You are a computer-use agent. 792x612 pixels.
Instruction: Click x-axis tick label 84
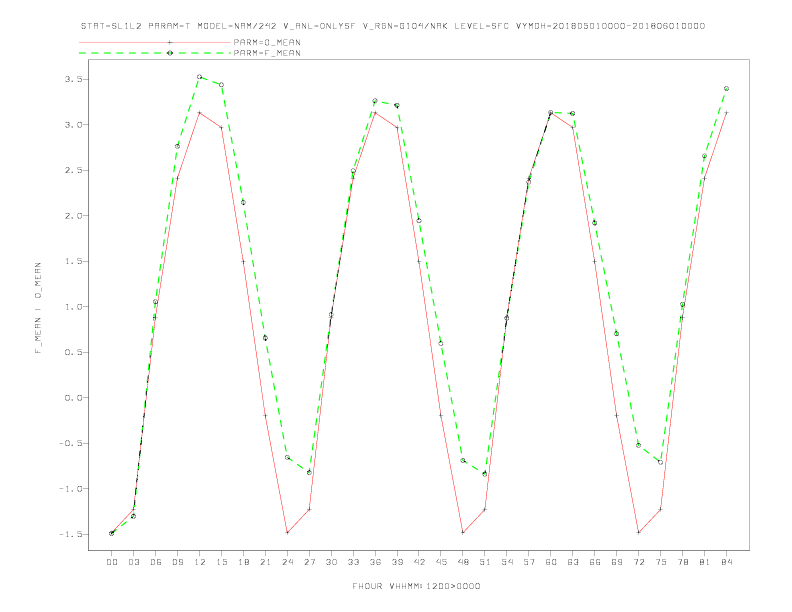726,562
